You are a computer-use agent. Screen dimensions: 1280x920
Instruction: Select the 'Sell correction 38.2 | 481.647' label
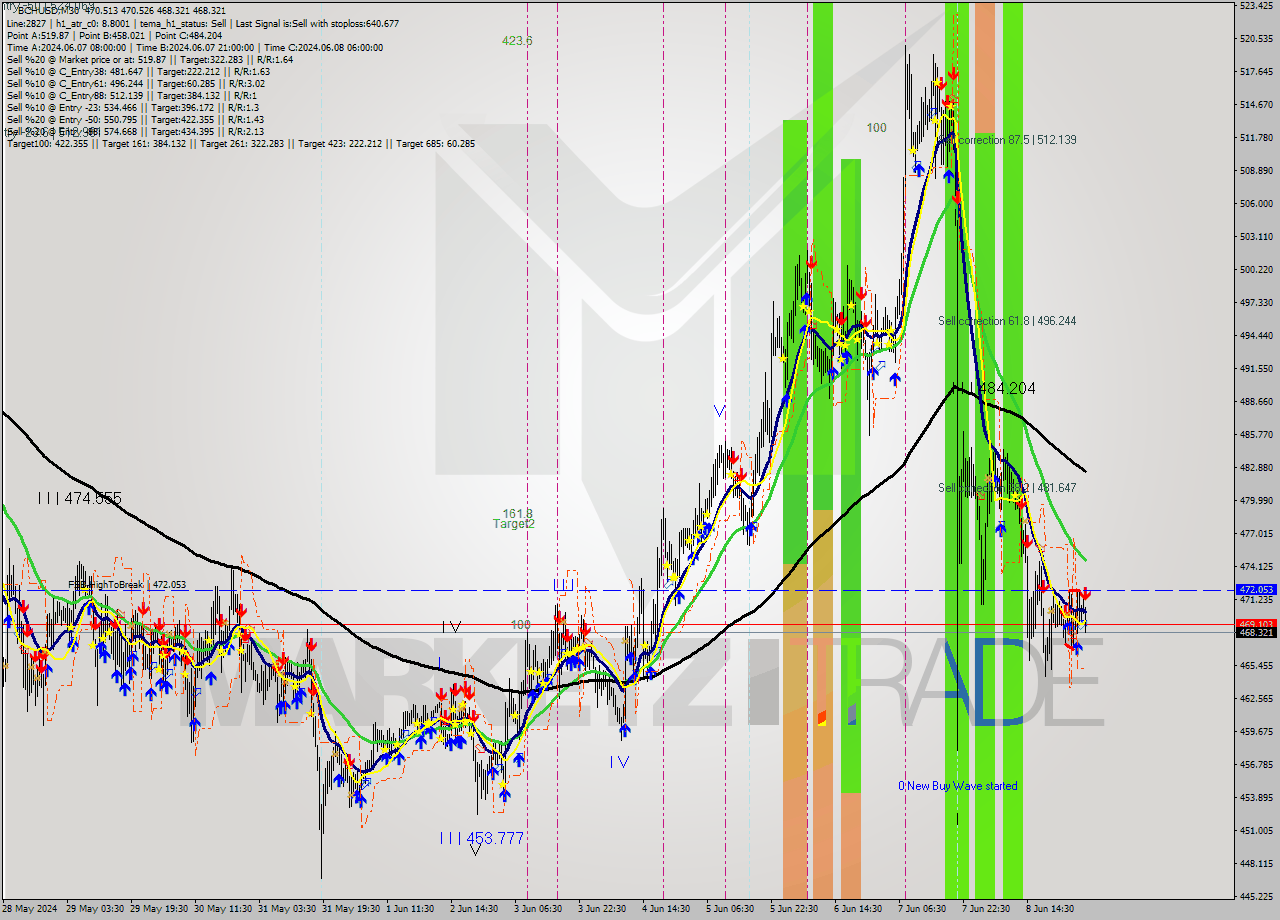(1007, 488)
